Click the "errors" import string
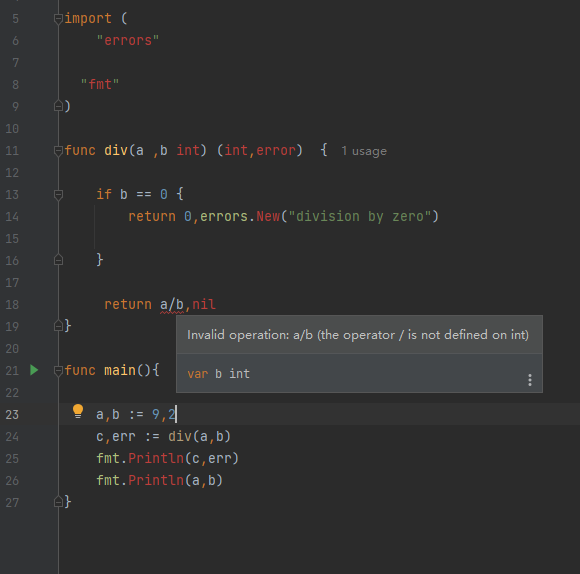Viewport: 580px width, 574px height. pyautogui.click(x=128, y=41)
